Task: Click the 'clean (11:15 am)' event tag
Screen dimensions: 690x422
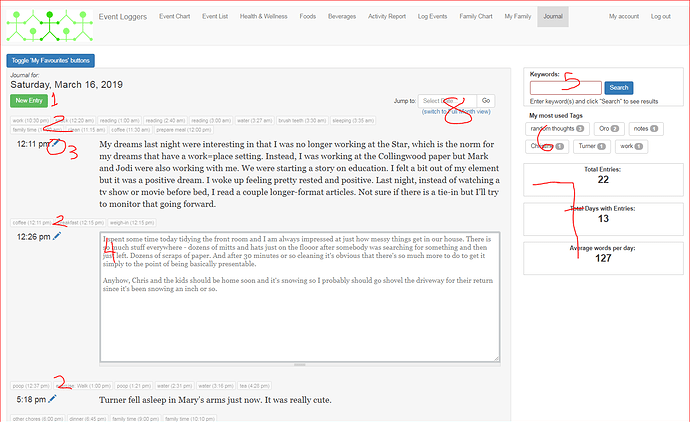Action: coord(86,130)
